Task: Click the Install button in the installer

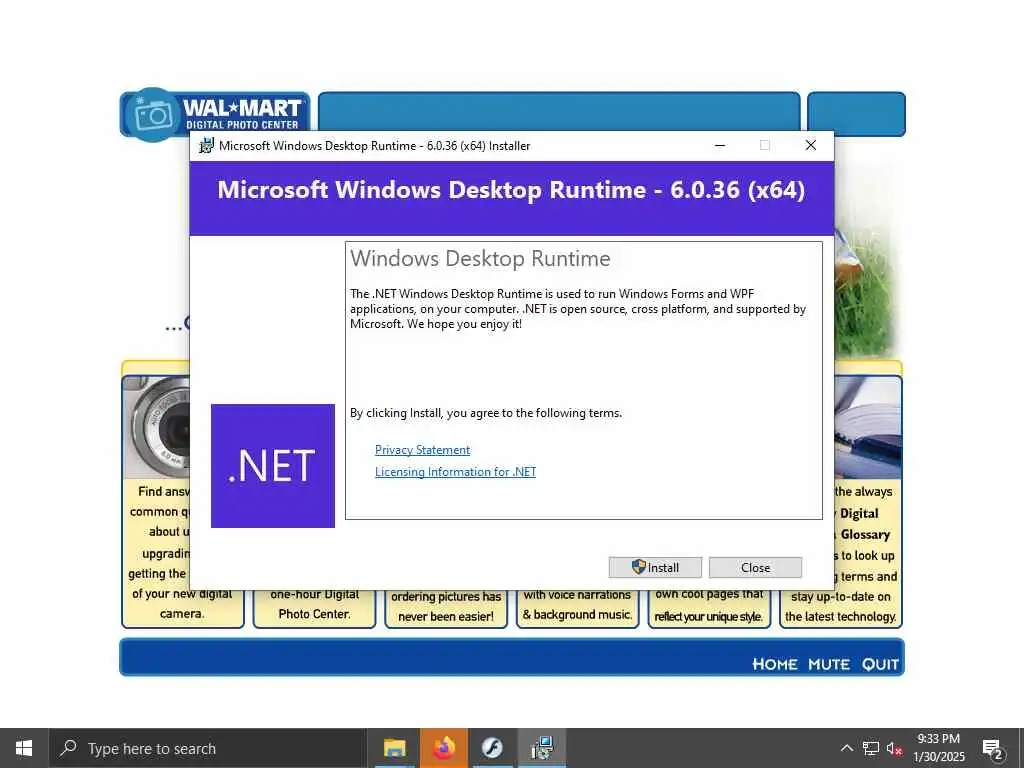Action: pyautogui.click(x=655, y=568)
